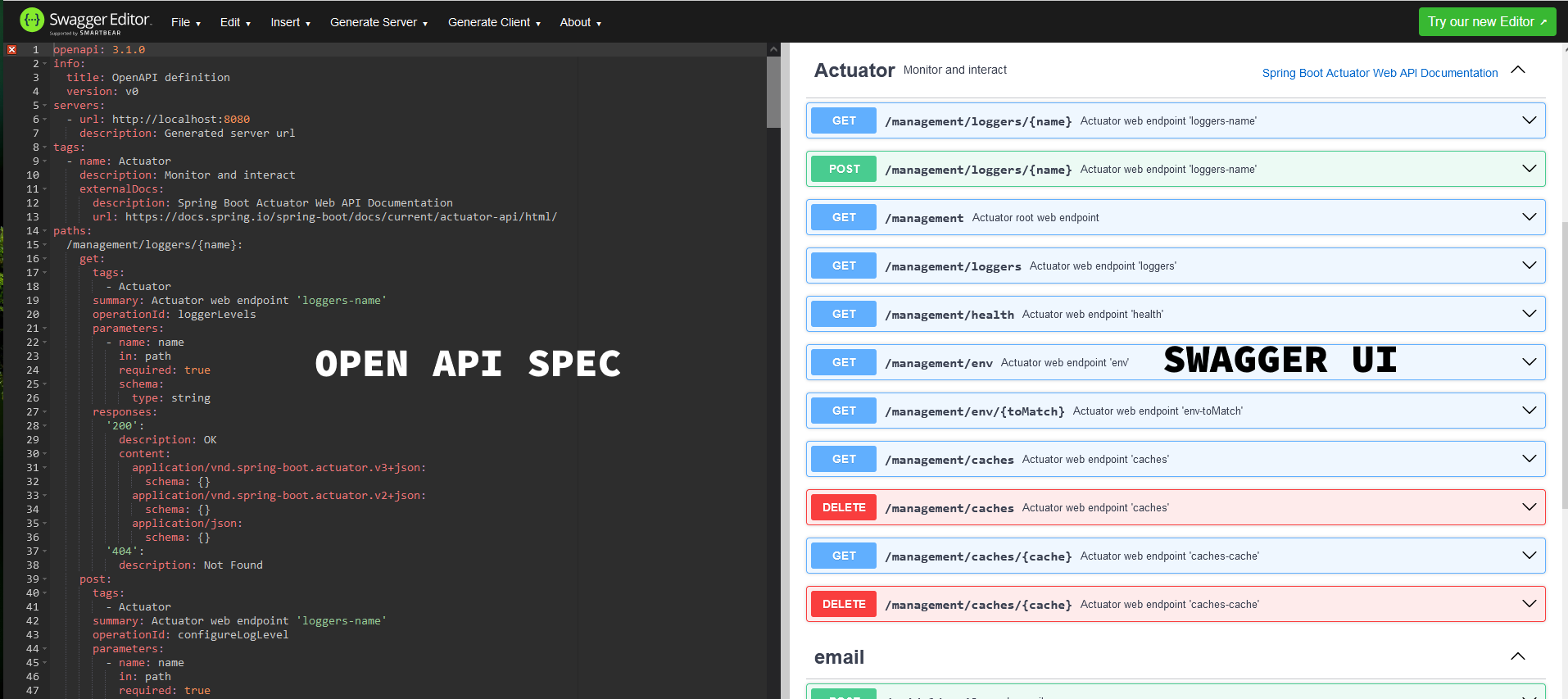This screenshot has height=699, width=1568.
Task: Click line number 24 in the gutter
Action: tap(33, 370)
